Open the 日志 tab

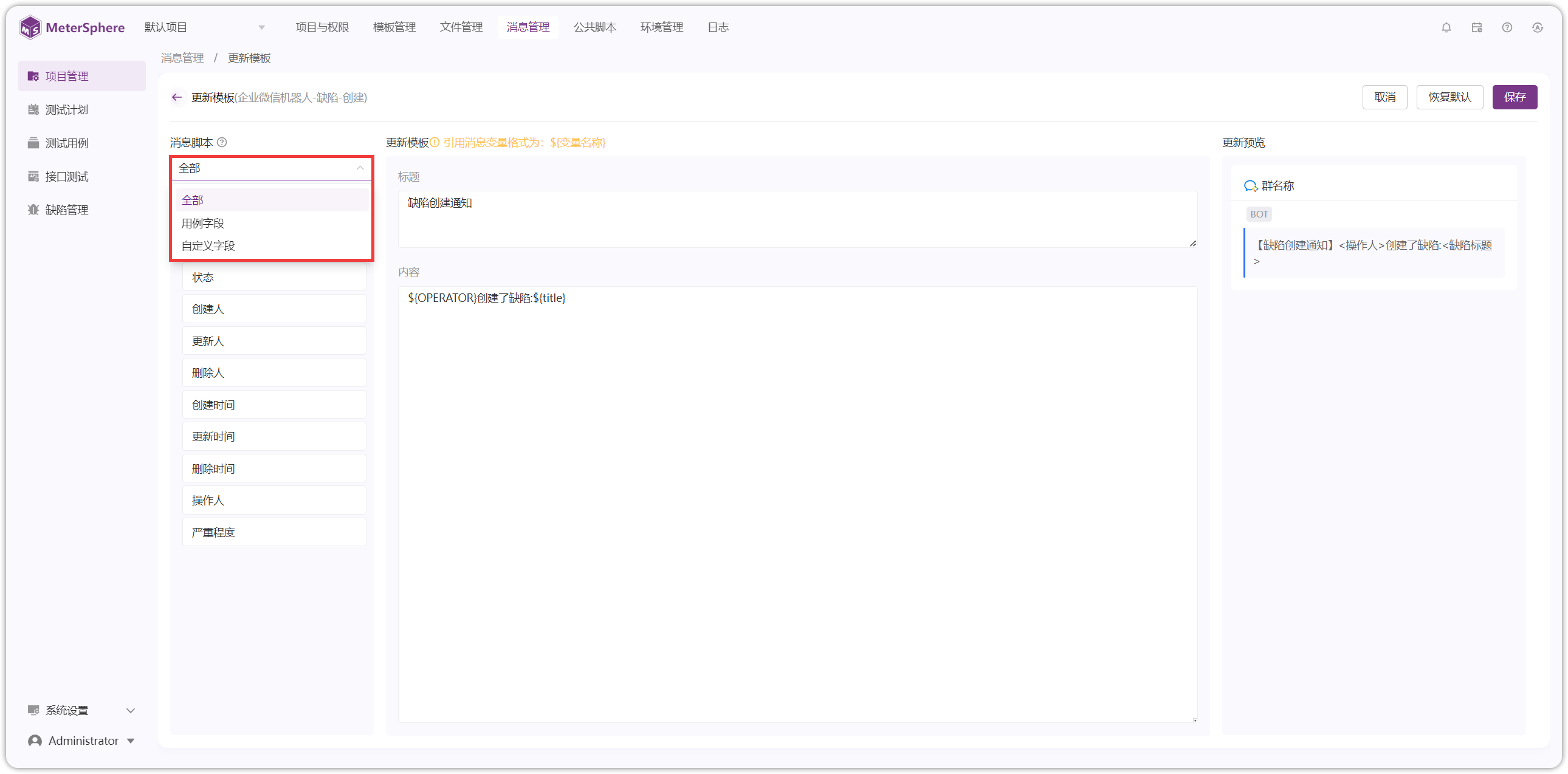point(718,27)
